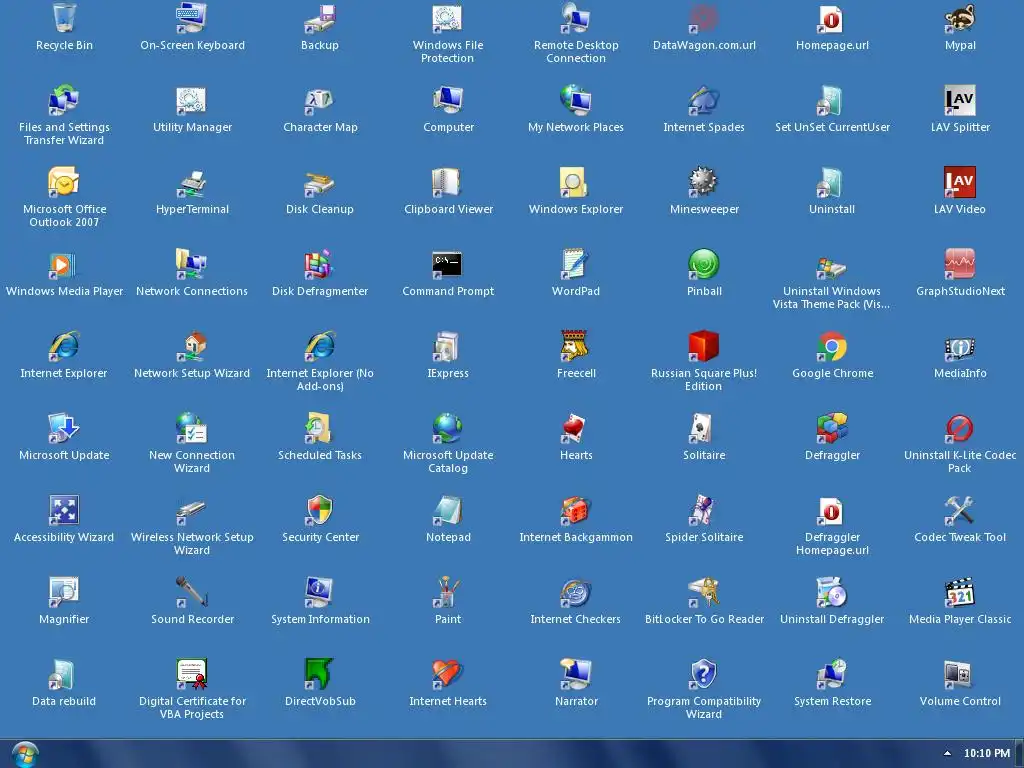Launch HyperTerminal shortcut
The width and height of the screenshot is (1024, 768).
[192, 182]
